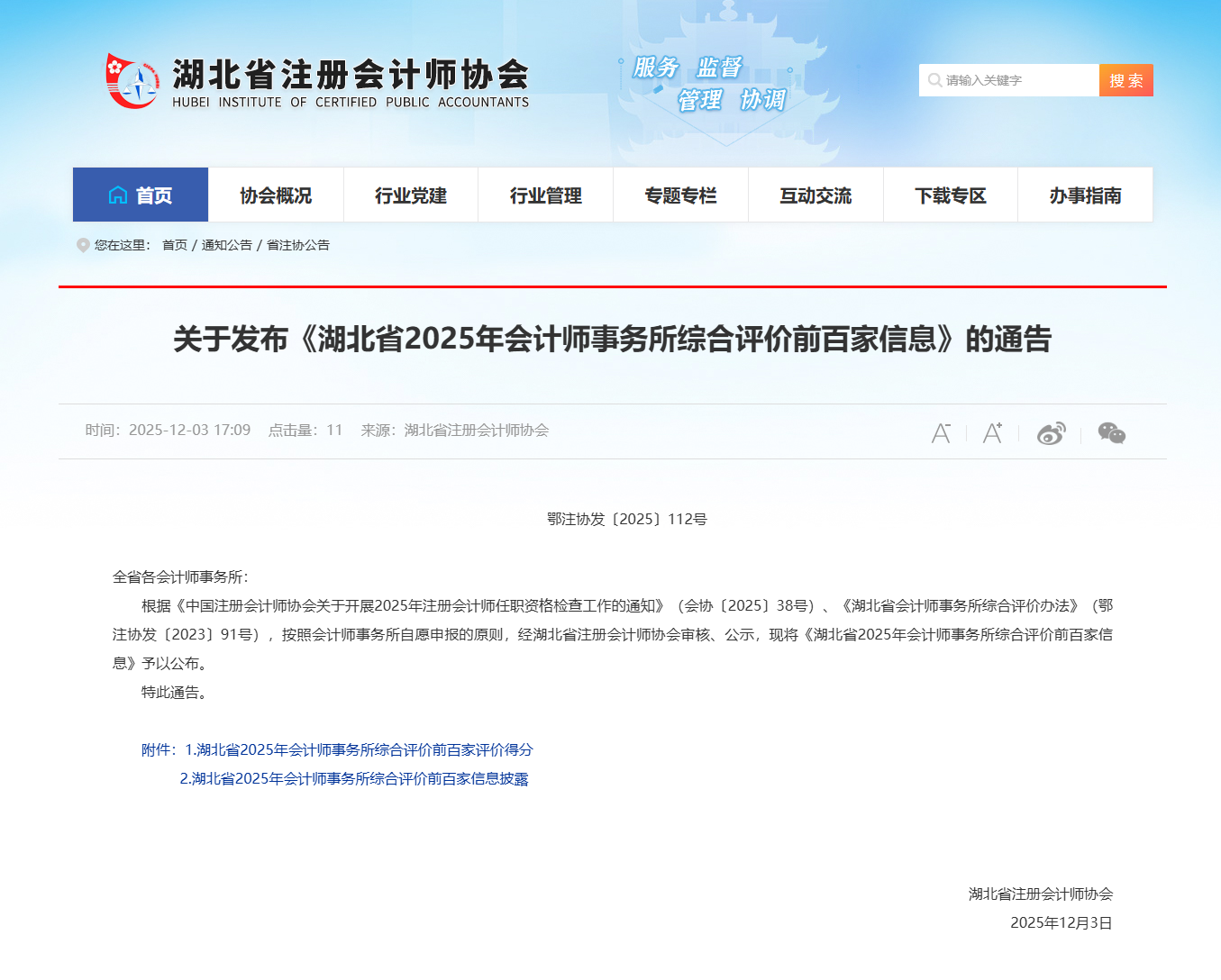Open the 协会概况 menu
The width and height of the screenshot is (1221, 980).
pos(275,195)
